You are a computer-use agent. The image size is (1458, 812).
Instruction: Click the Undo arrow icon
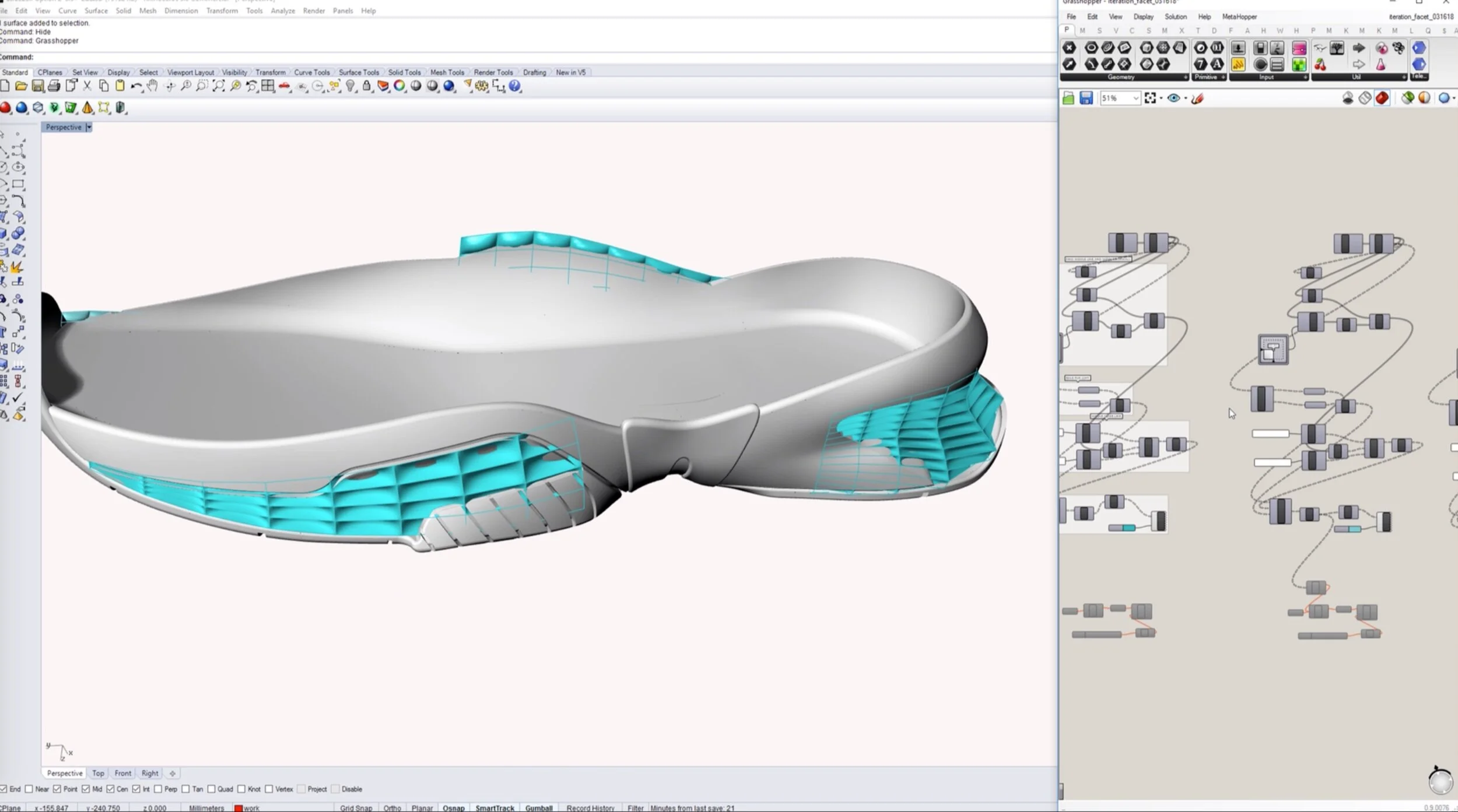(x=136, y=86)
